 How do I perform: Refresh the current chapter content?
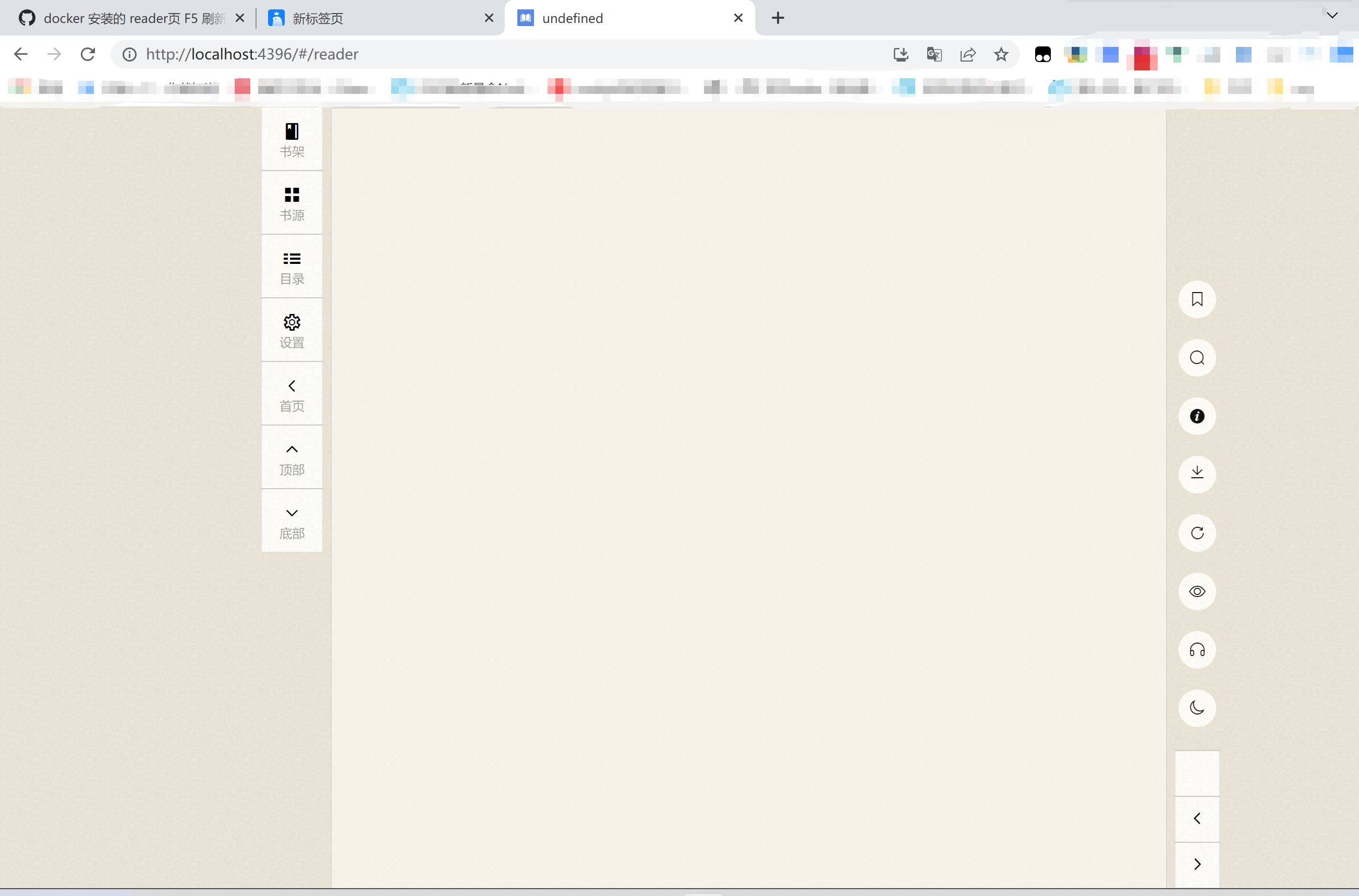[1197, 532]
